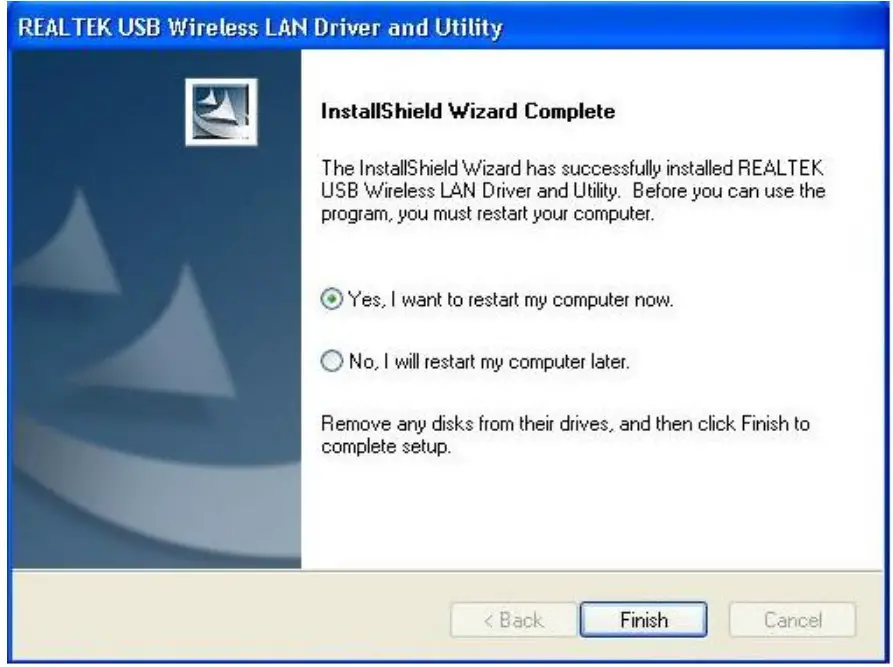This screenshot has height=667, width=893.
Task: Click the 'Remove any disks' instruction text
Action: [x=565, y=435]
